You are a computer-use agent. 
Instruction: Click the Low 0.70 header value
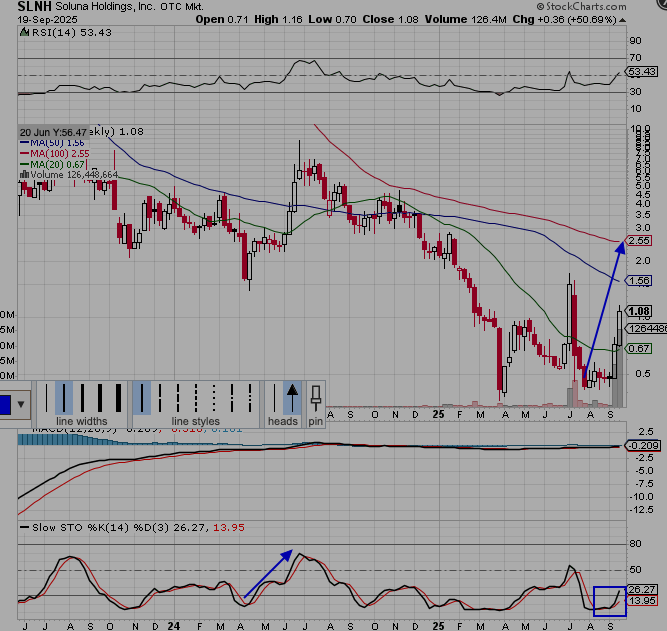click(332, 20)
